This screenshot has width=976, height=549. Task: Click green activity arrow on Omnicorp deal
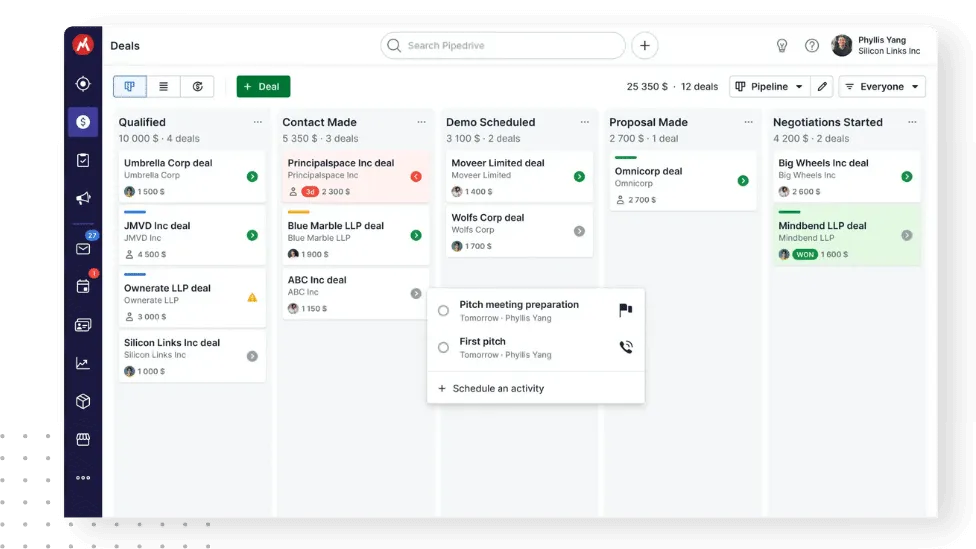(743, 181)
